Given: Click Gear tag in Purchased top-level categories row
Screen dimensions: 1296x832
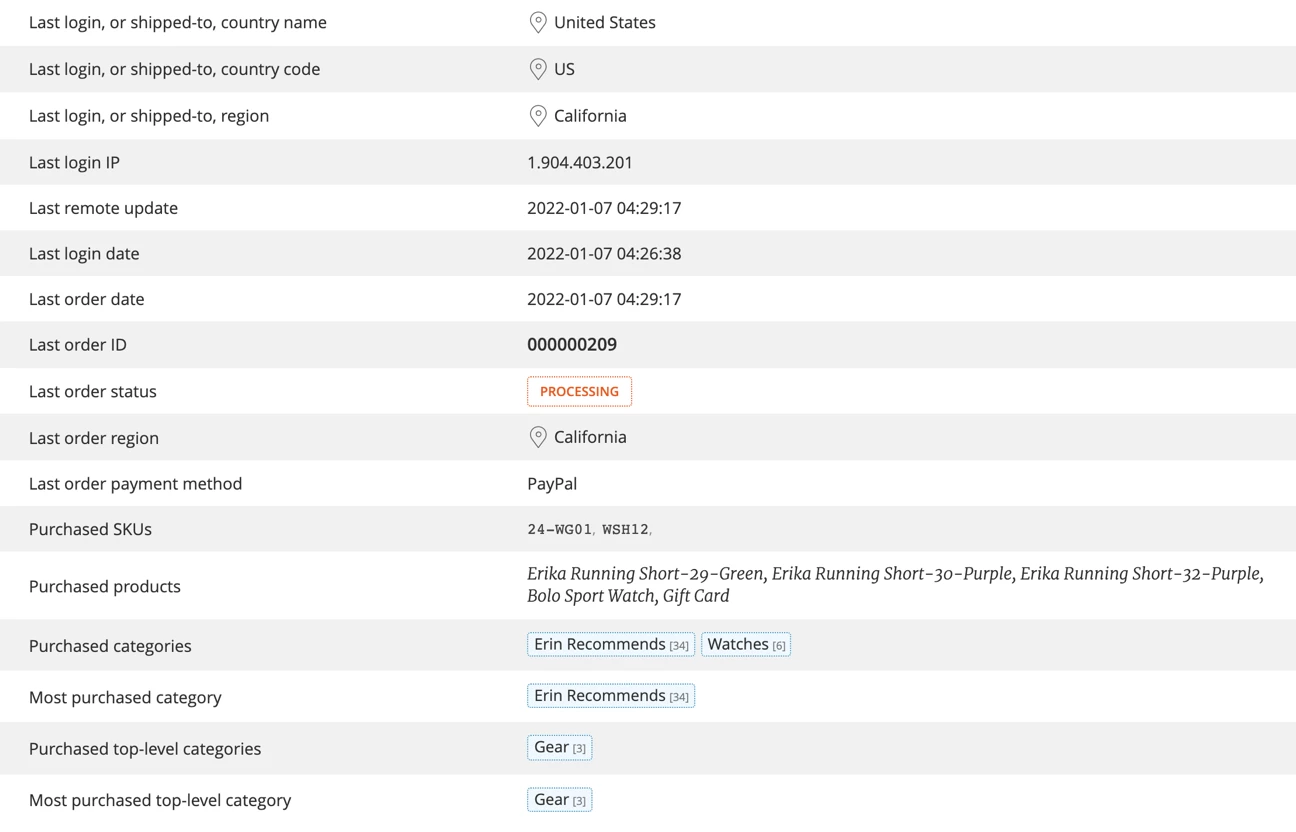Looking at the screenshot, I should pos(559,748).
